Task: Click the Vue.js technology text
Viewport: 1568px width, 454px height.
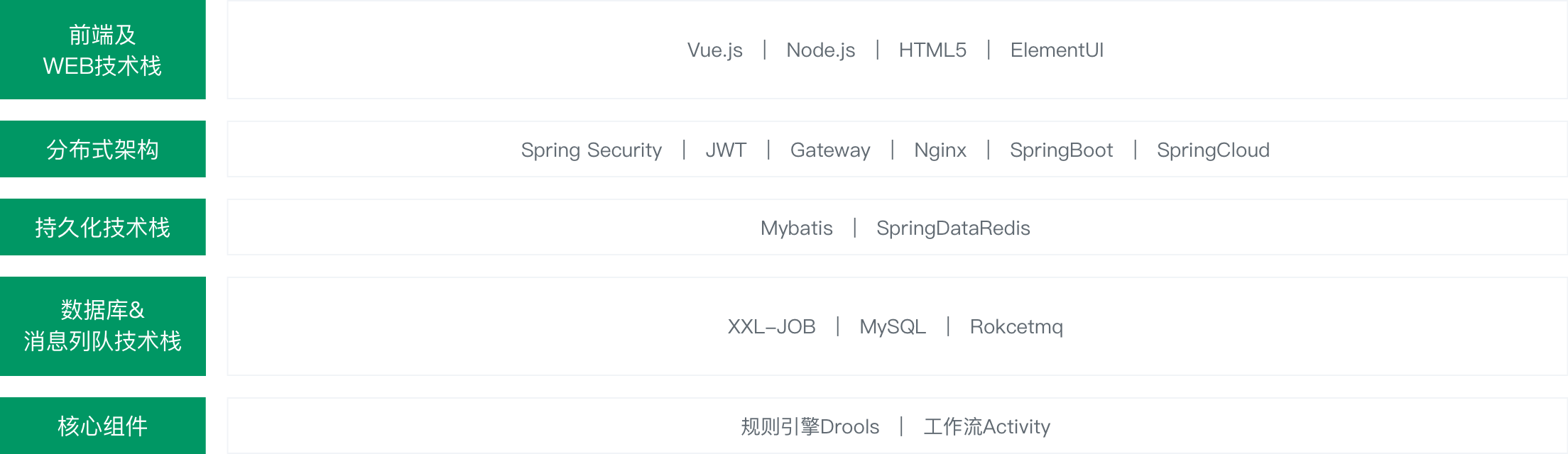Action: tap(714, 50)
